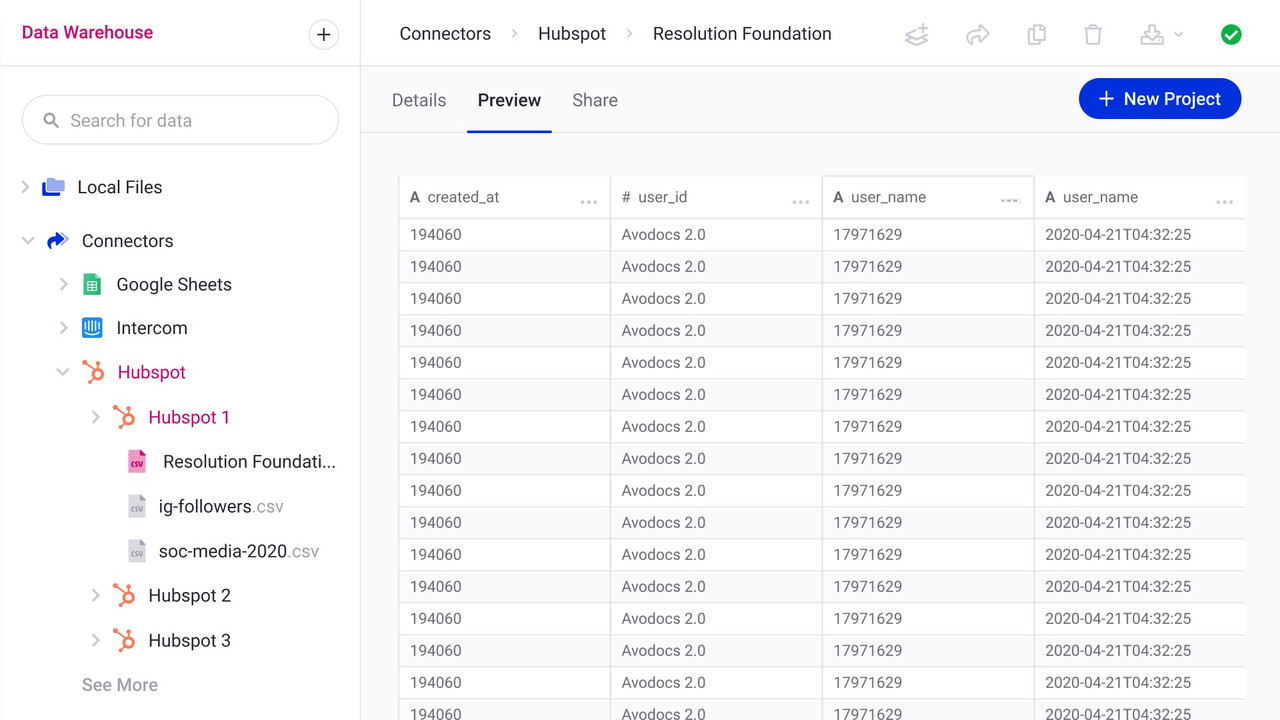Viewport: 1280px width, 720px height.
Task: Open the user_id column options menu
Action: (800, 201)
